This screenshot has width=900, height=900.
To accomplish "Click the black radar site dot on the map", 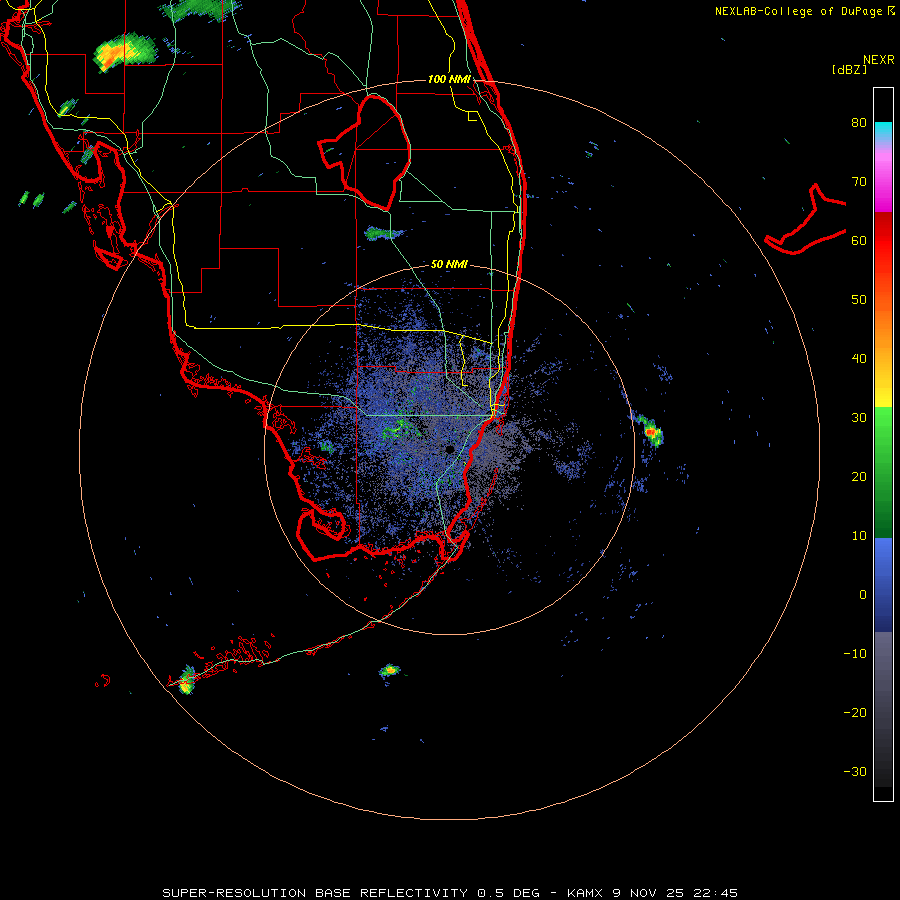I will click(x=450, y=449).
